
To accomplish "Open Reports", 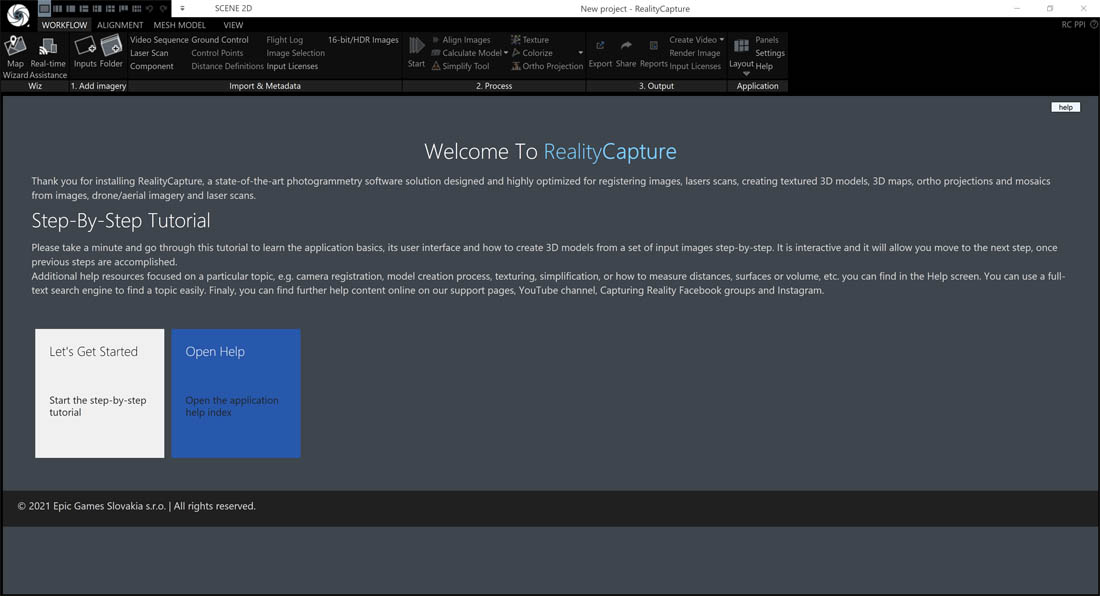I will [x=653, y=52].
